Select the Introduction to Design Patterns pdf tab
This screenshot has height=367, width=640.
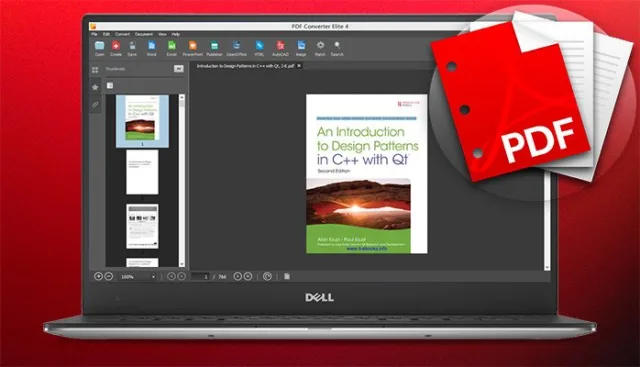(245, 66)
